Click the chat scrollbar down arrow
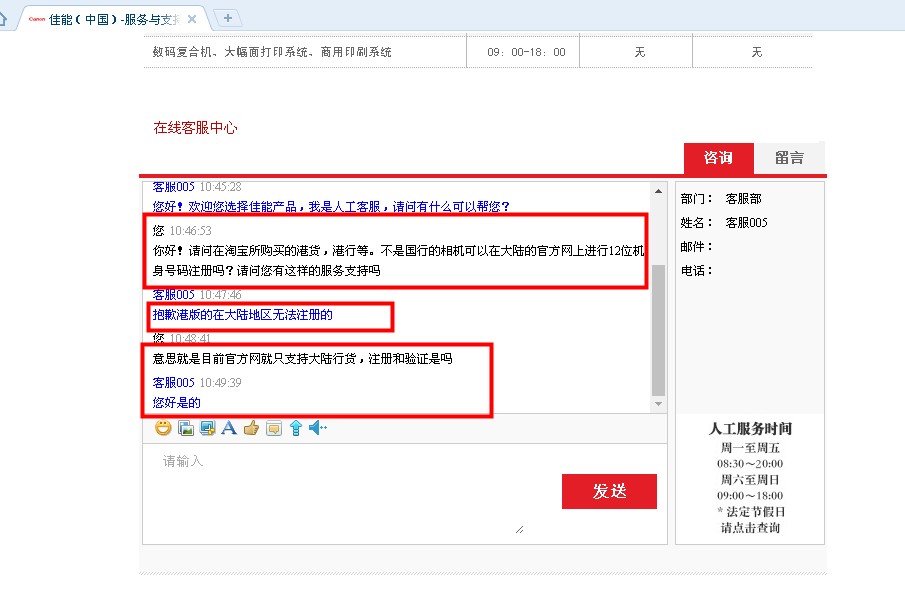The image size is (905, 592). [659, 404]
